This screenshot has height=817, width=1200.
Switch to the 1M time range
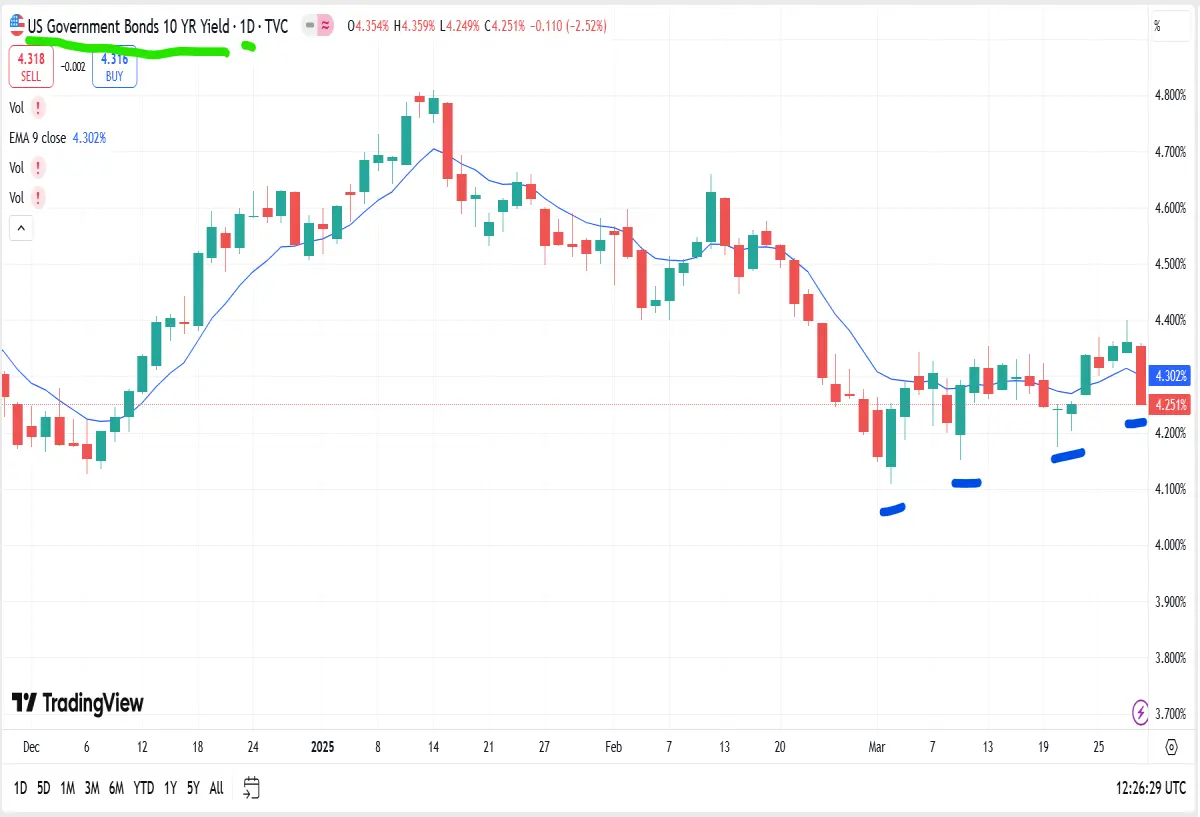tap(67, 788)
